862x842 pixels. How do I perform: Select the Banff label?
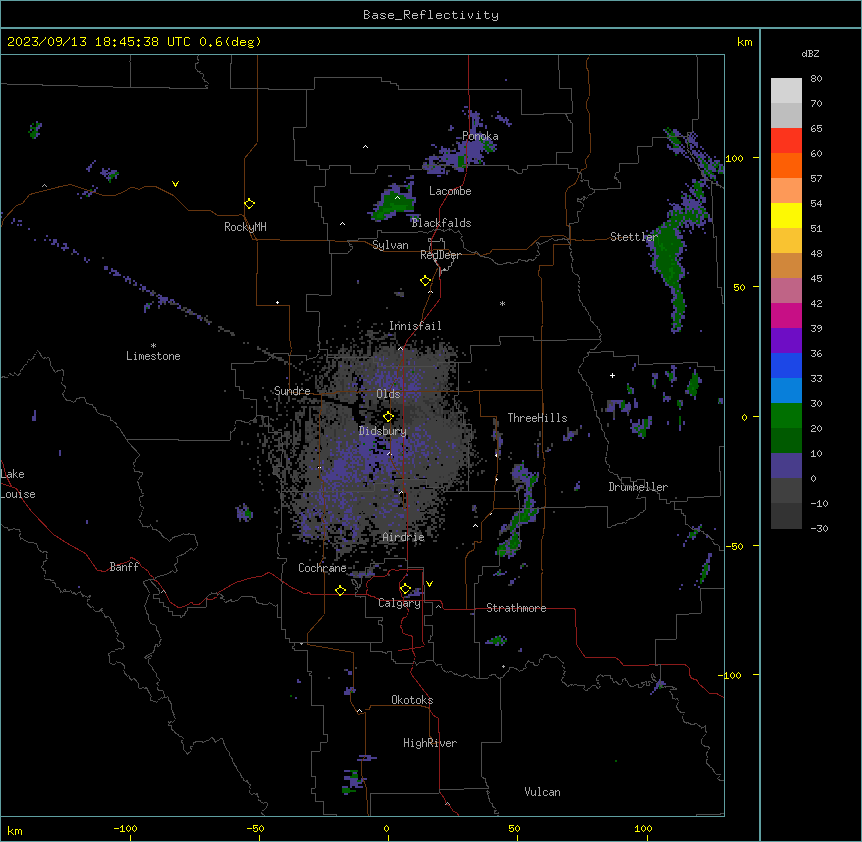tap(124, 567)
